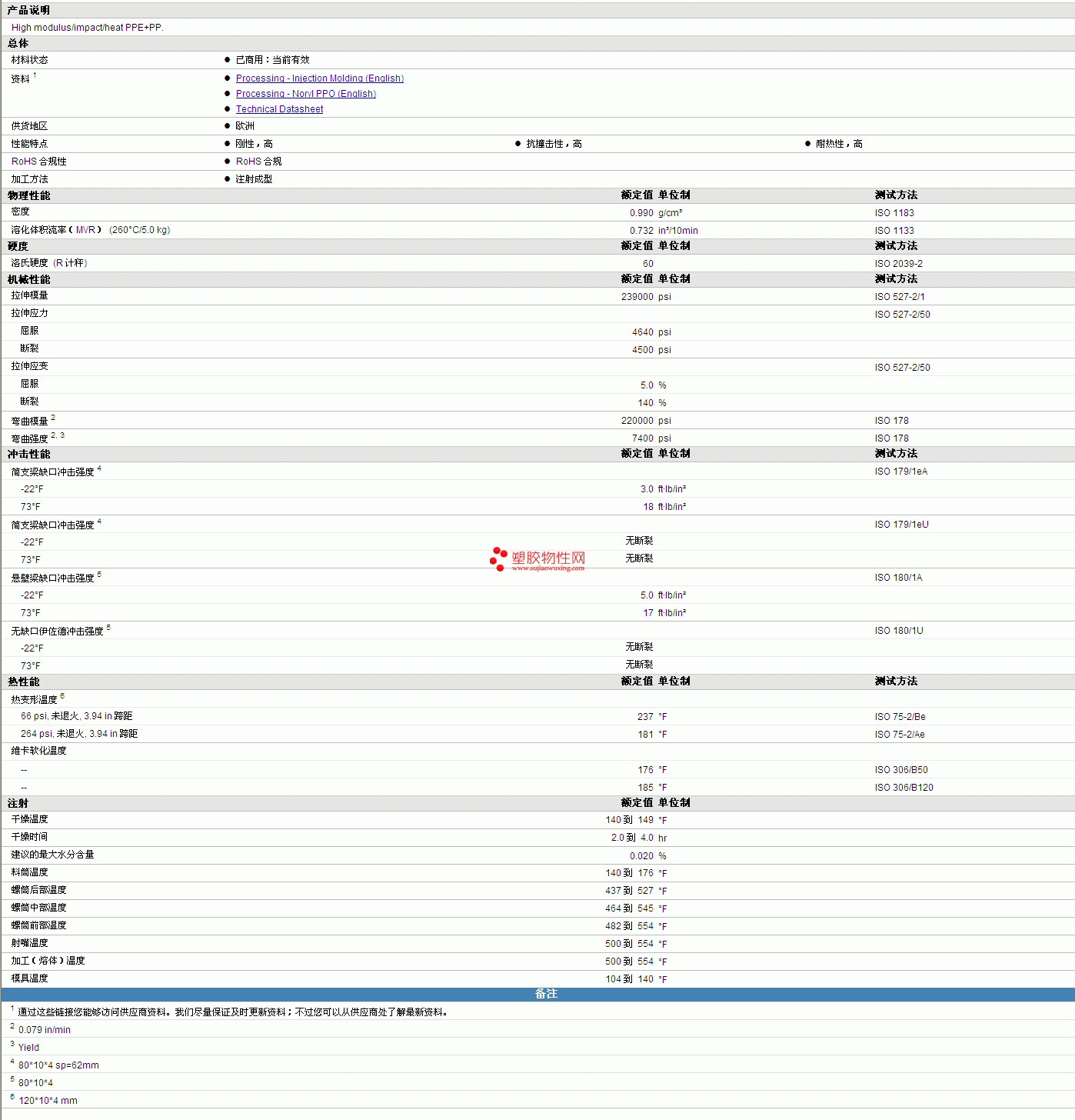Click the ISO 1183 test method text

tap(894, 213)
